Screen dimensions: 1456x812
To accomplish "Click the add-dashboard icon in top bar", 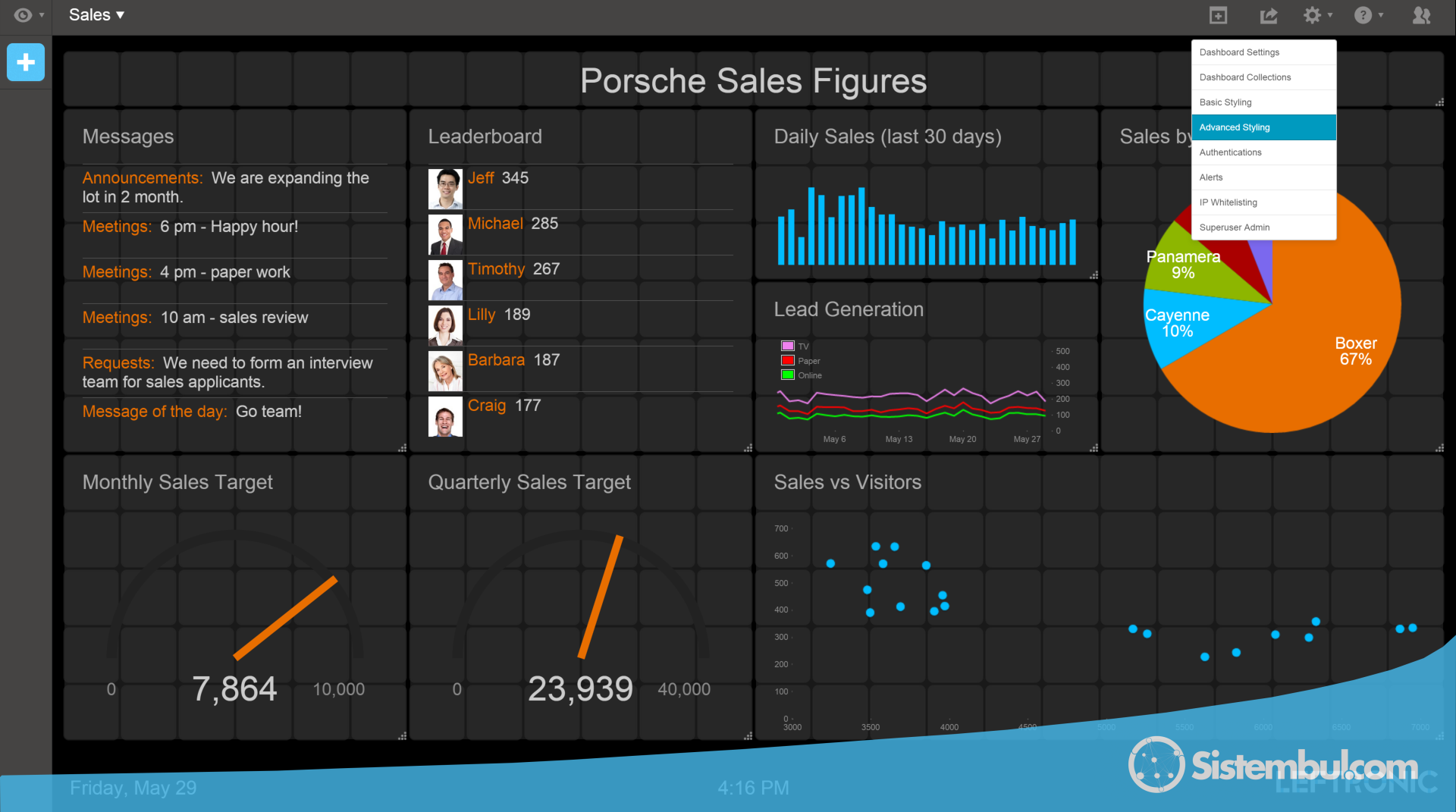I will pyautogui.click(x=1218, y=15).
